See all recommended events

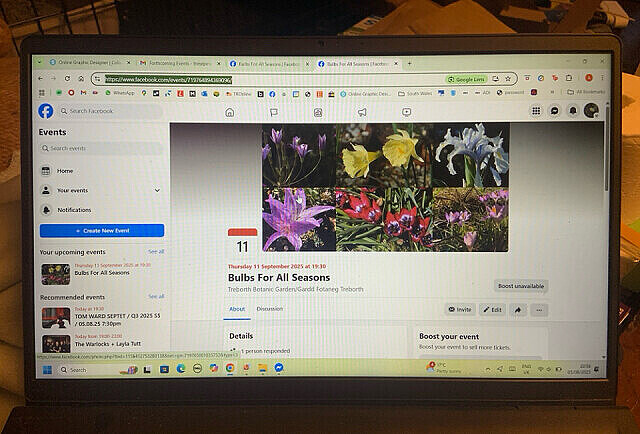[156, 296]
